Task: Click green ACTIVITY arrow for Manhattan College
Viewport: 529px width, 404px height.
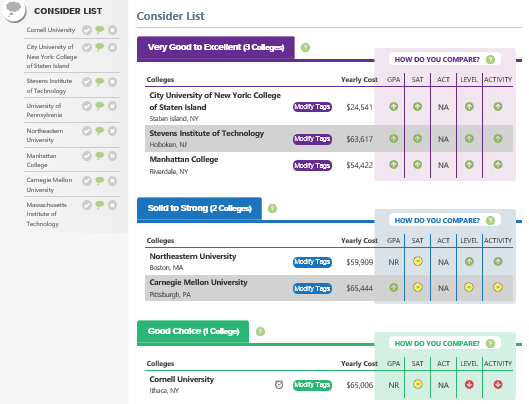Action: point(498,164)
